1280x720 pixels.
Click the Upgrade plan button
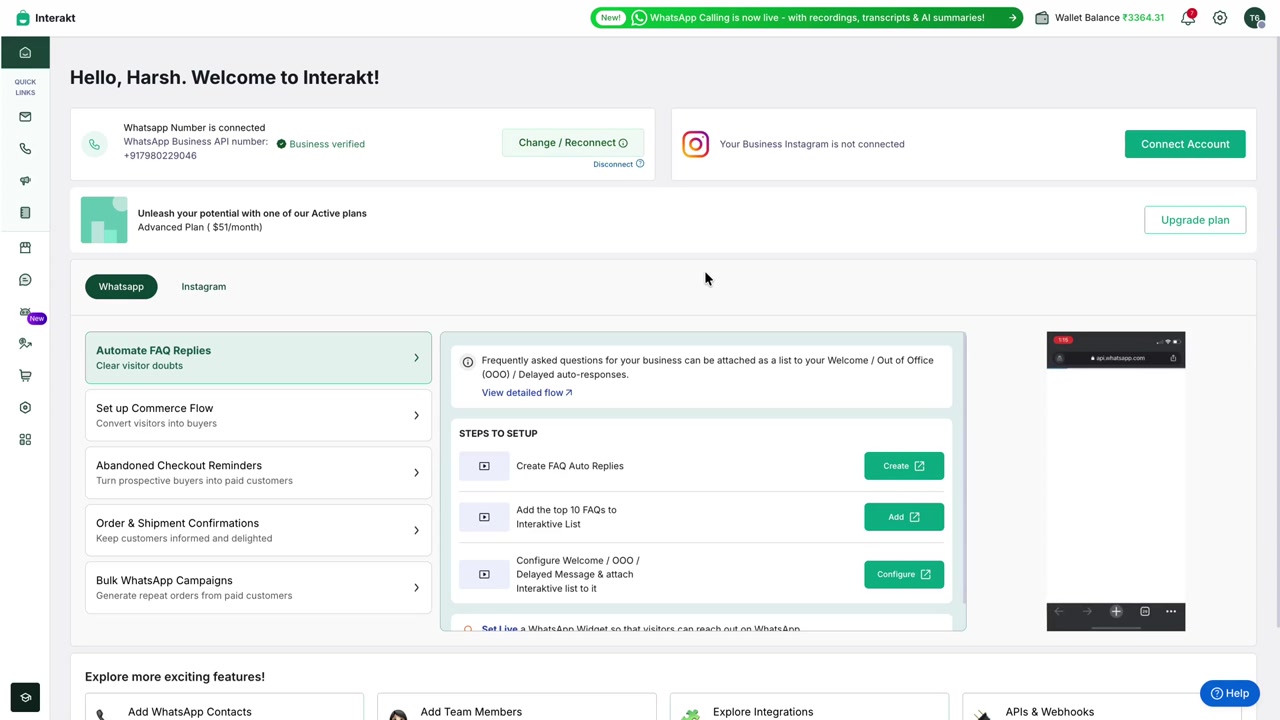[x=1195, y=220]
